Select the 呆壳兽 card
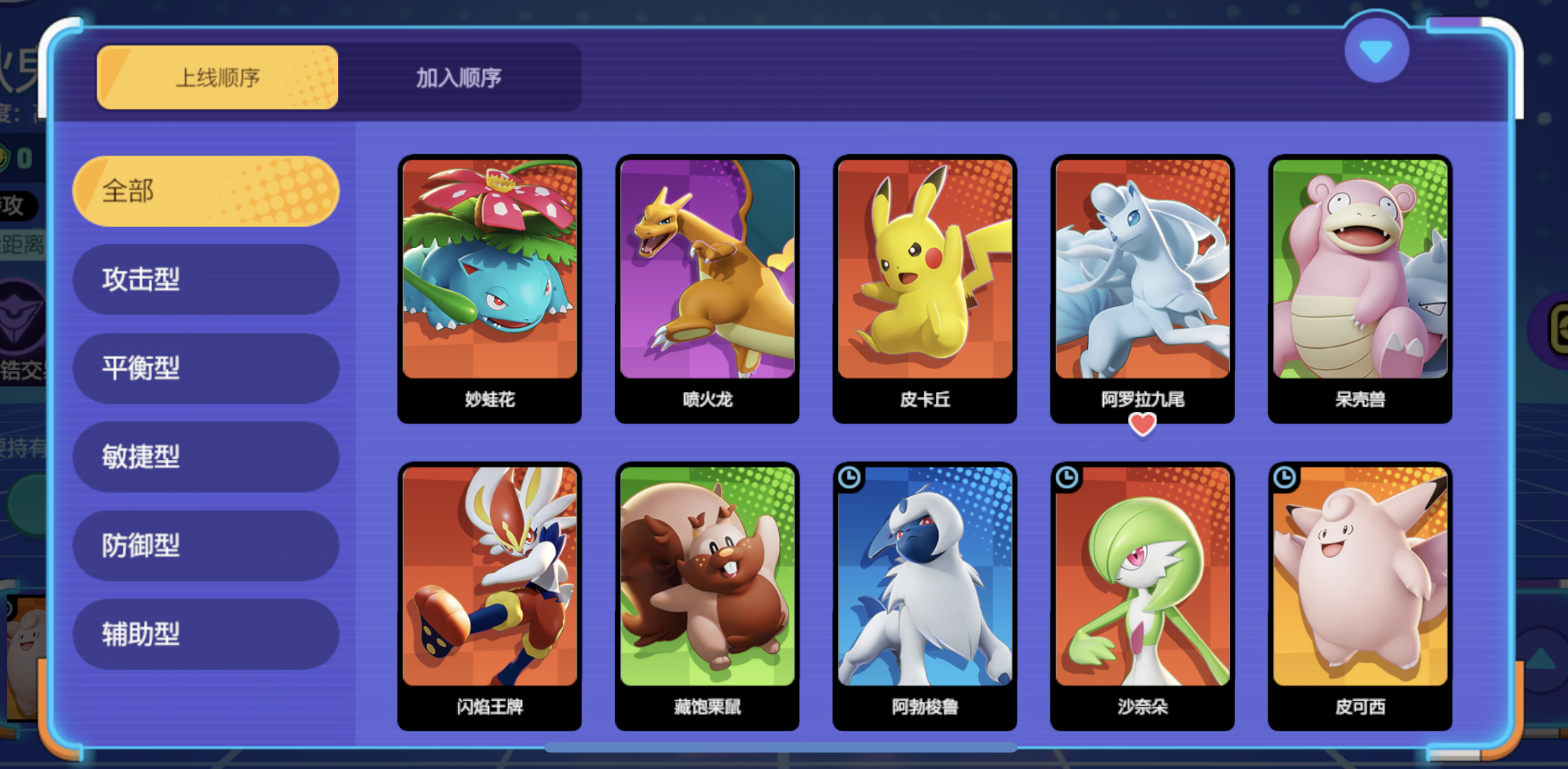Viewport: 1568px width, 769px height. click(1360, 289)
